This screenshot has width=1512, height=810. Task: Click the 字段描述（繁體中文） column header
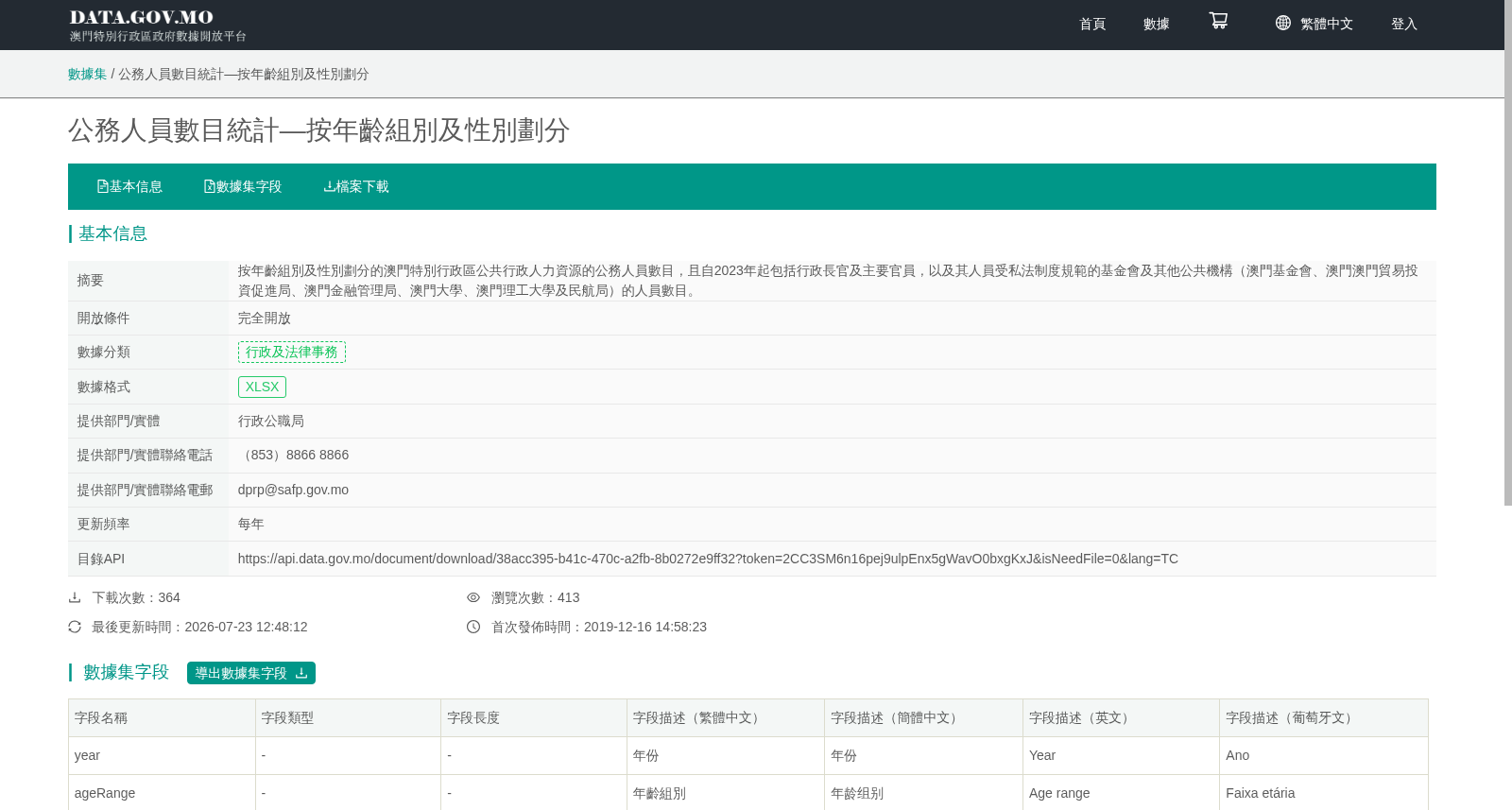point(726,718)
